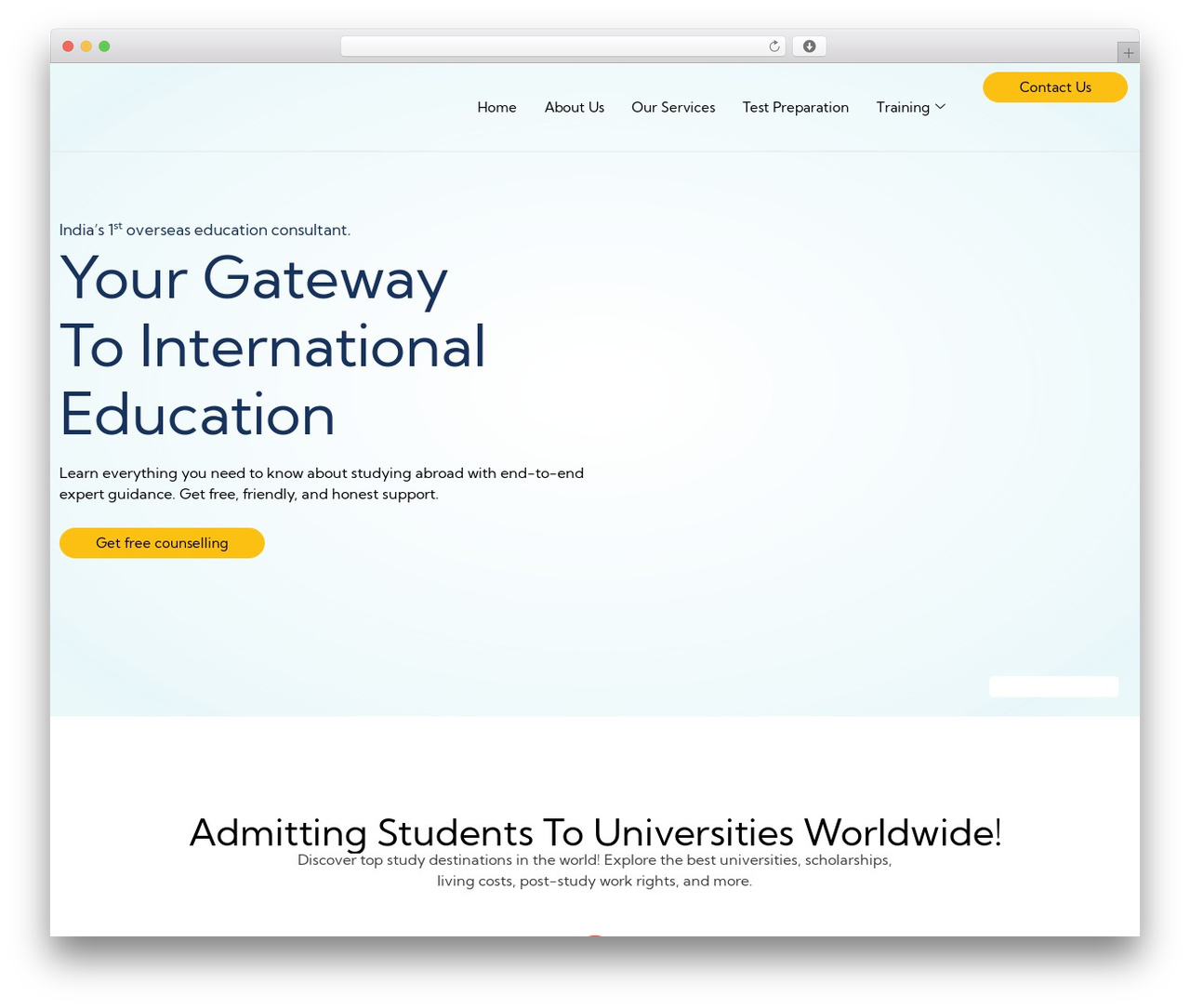Reload the page with the refresh icon

(x=773, y=46)
